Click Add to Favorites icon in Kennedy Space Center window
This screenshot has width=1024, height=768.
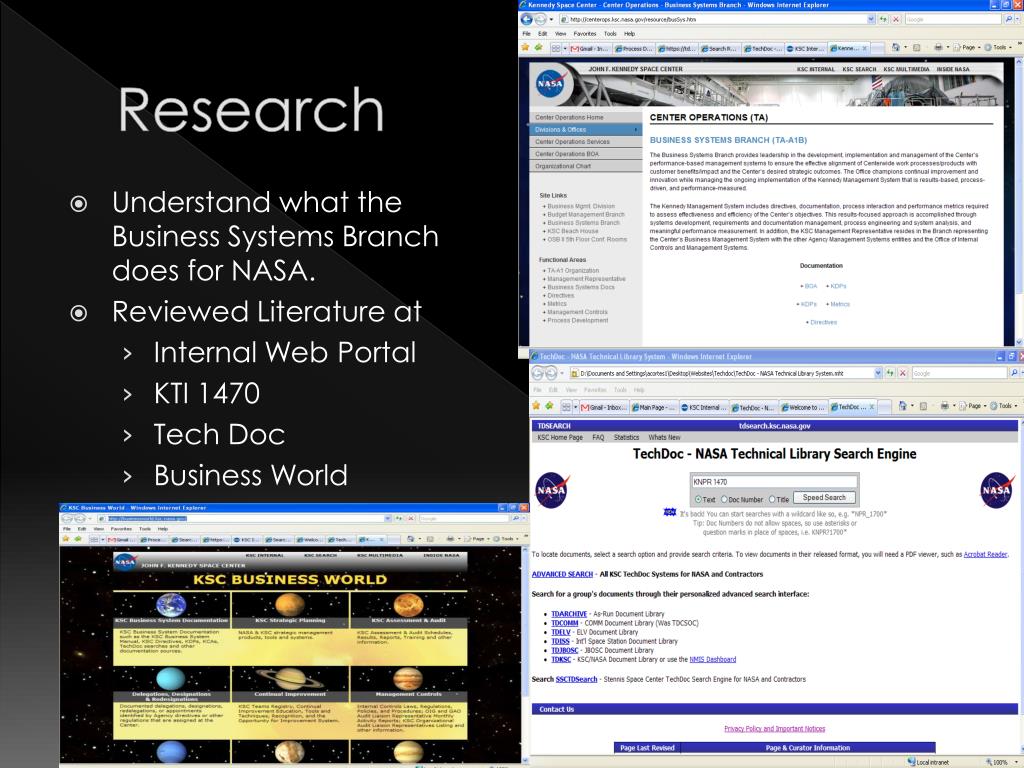pyautogui.click(x=538, y=47)
